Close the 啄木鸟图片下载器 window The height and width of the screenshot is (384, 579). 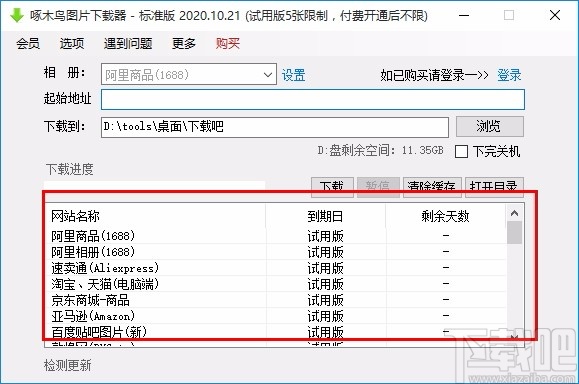pyautogui.click(x=555, y=16)
